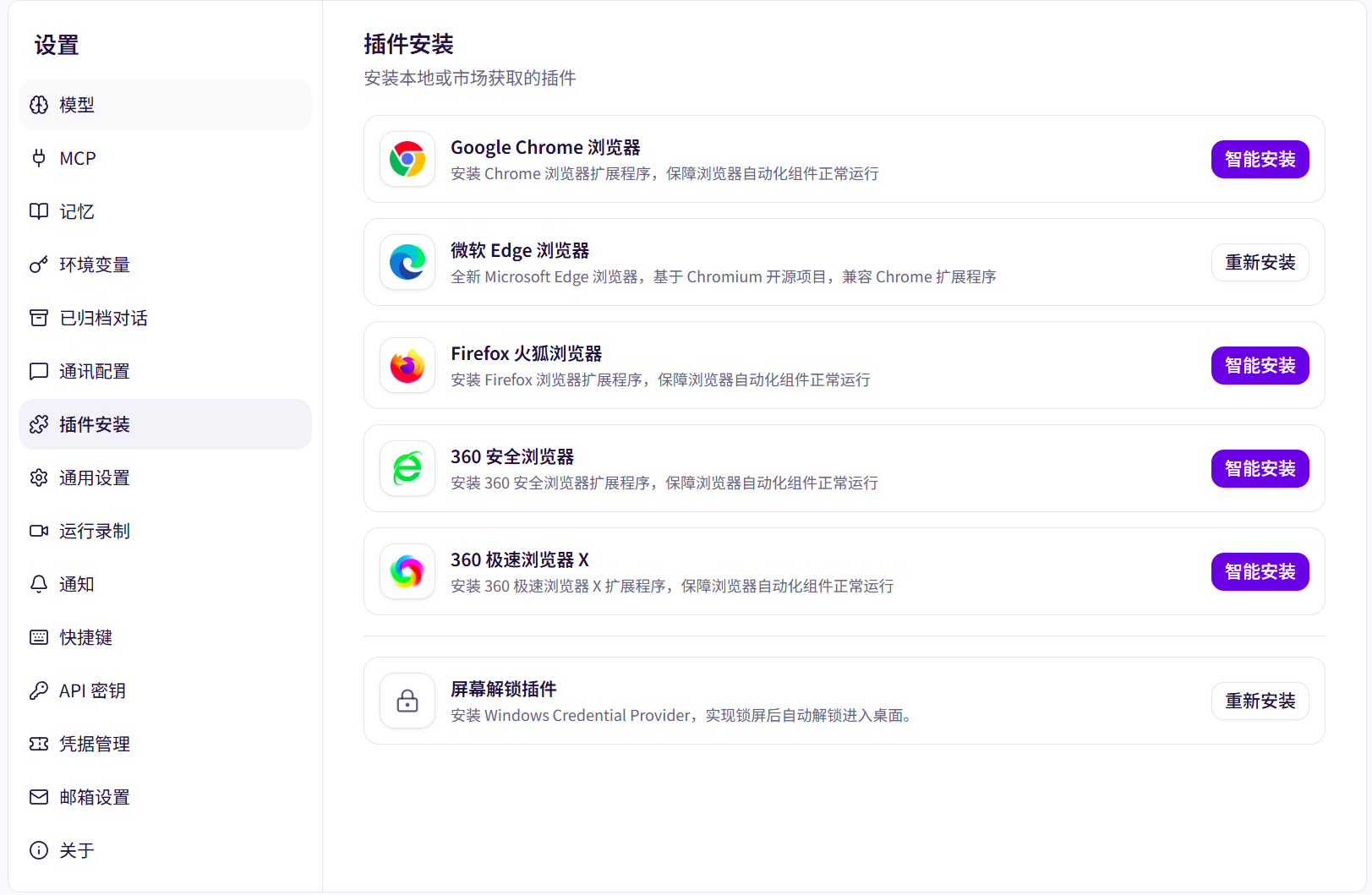Click the '设置' sidebar heading
The width and height of the screenshot is (1372, 895).
[x=57, y=45]
